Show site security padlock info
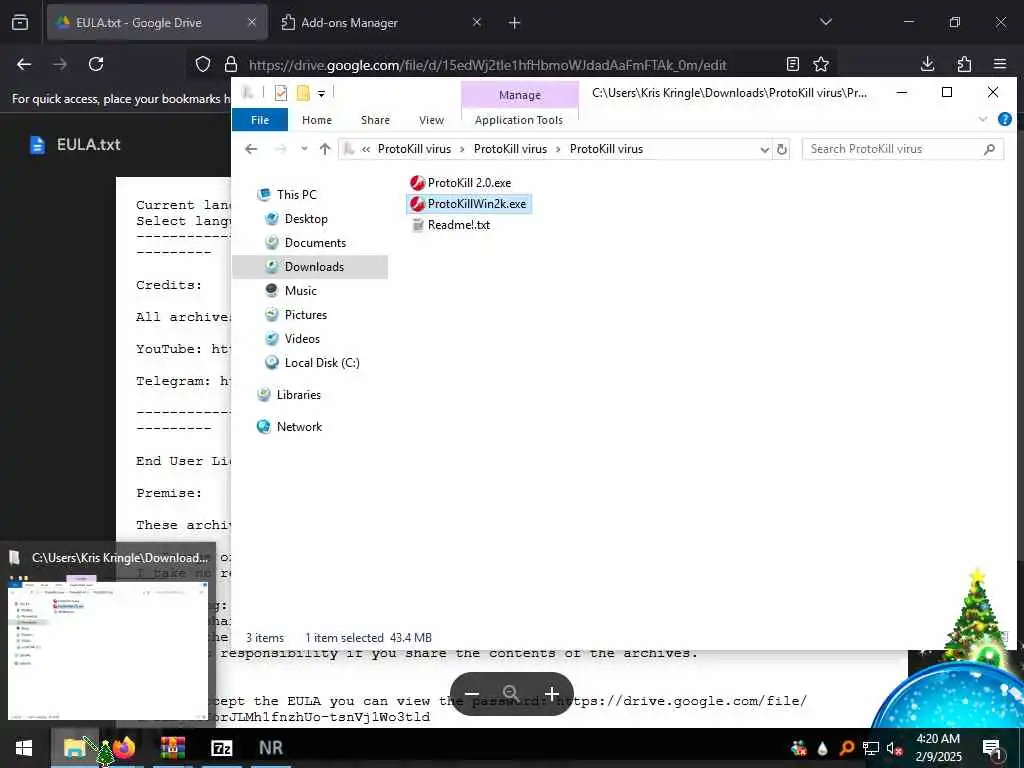The image size is (1024, 768). [231, 64]
